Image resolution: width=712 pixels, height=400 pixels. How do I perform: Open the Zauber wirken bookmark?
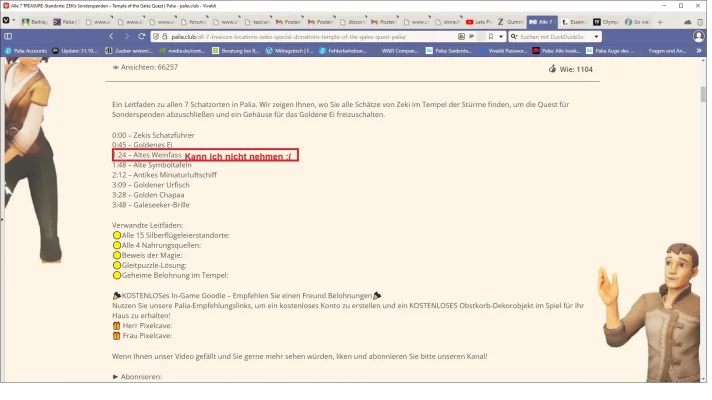tap(129, 51)
